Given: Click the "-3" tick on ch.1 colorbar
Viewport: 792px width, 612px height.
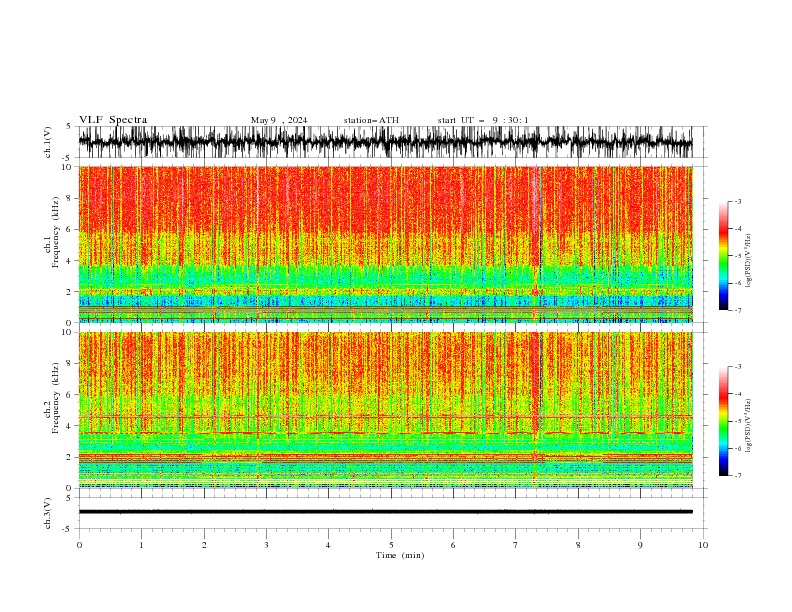Looking at the screenshot, I should coord(738,201).
